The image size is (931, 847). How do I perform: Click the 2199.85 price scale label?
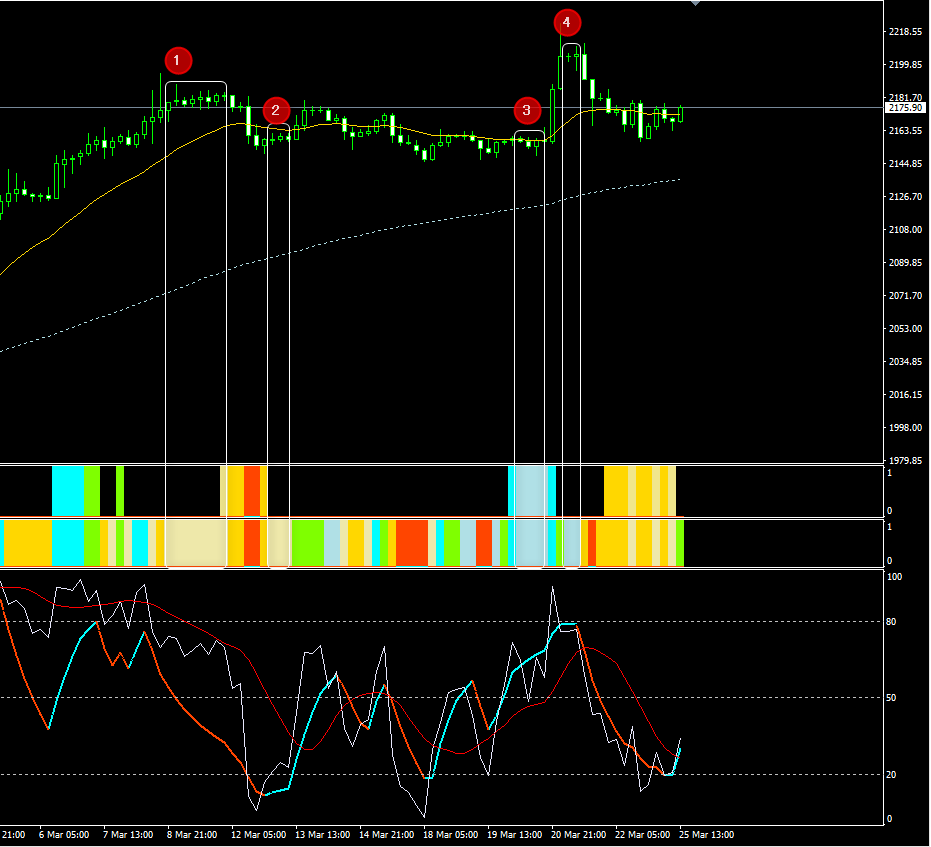[x=905, y=64]
